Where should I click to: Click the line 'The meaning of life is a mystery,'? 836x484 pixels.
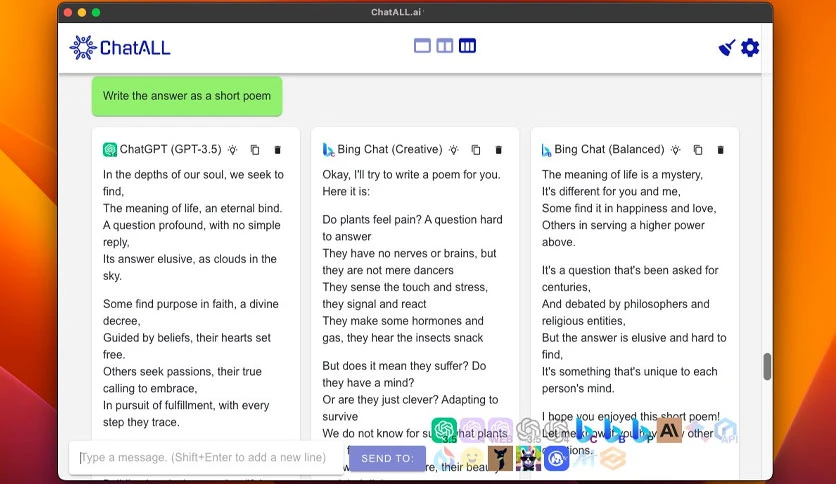[622, 174]
